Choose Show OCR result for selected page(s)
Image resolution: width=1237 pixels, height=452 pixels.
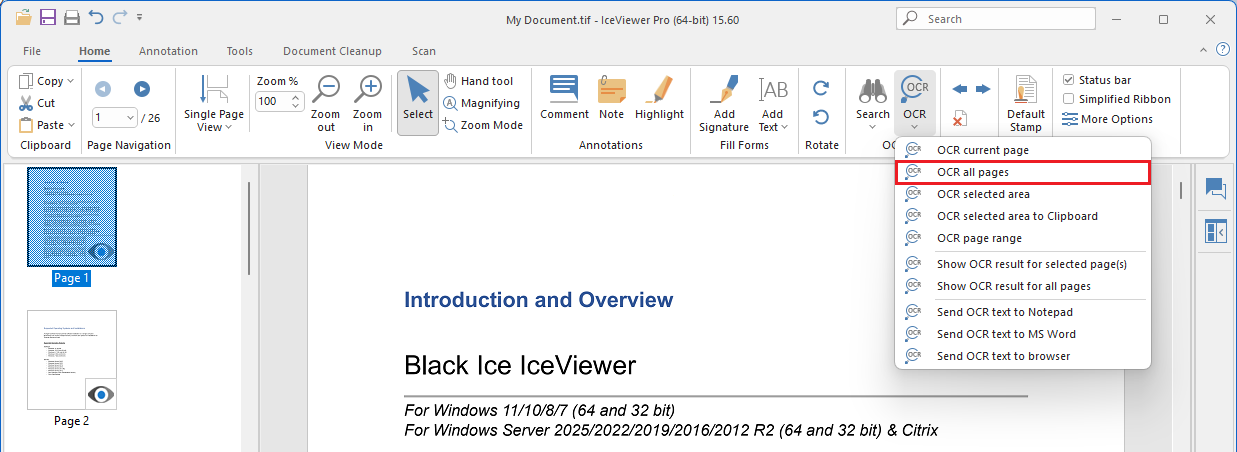pos(1023,264)
